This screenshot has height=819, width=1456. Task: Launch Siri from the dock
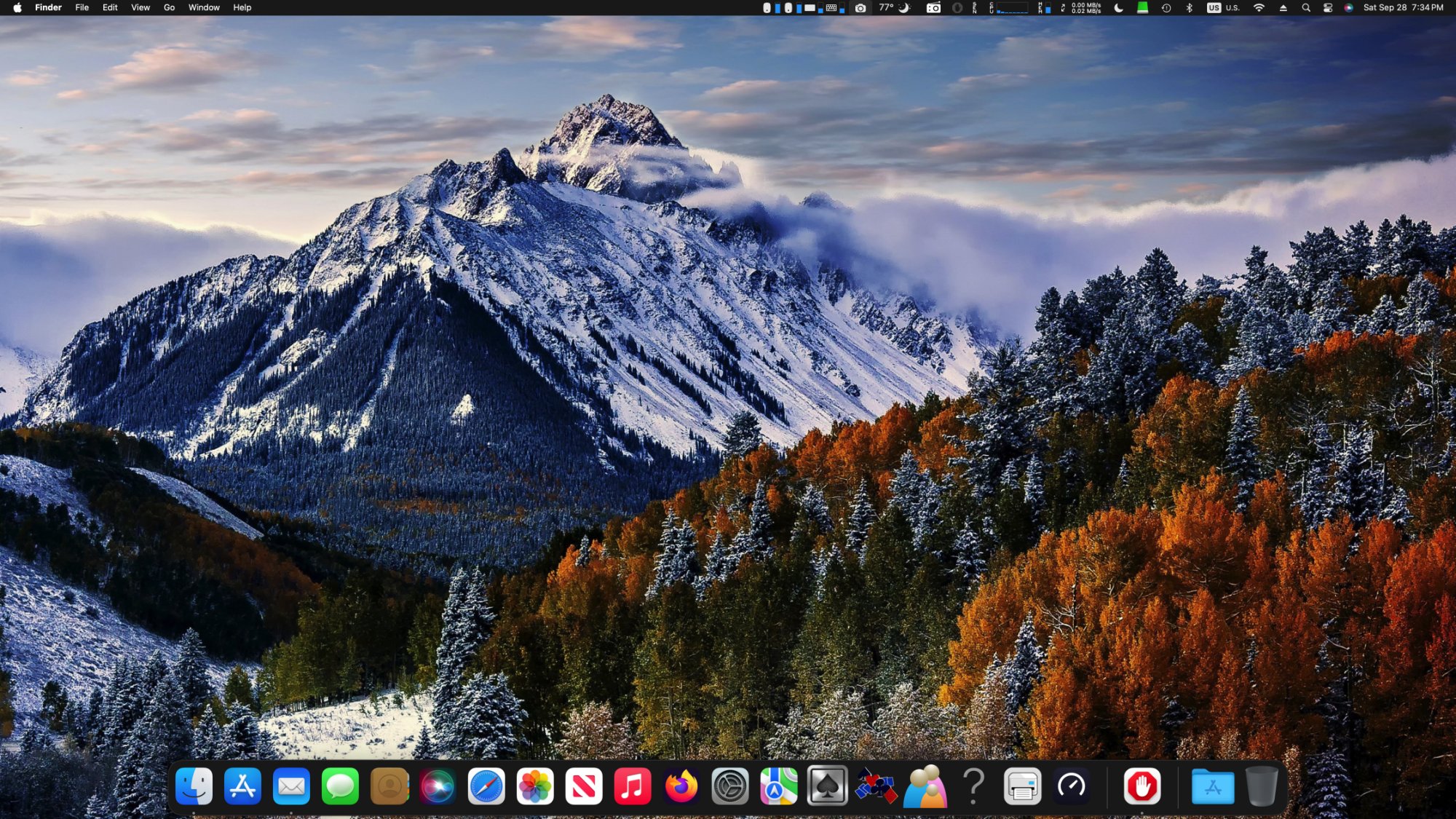point(438,786)
